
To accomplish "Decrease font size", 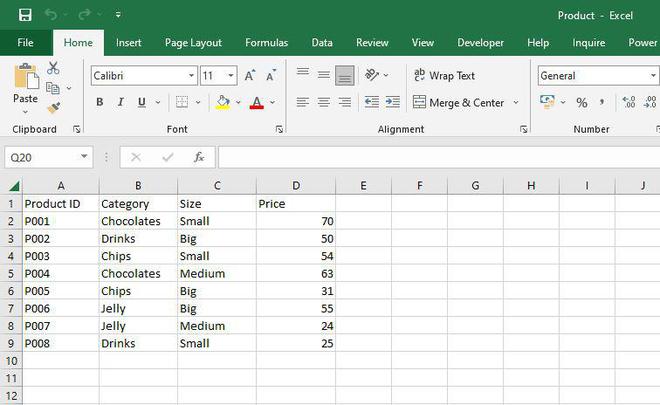I will pos(271,75).
